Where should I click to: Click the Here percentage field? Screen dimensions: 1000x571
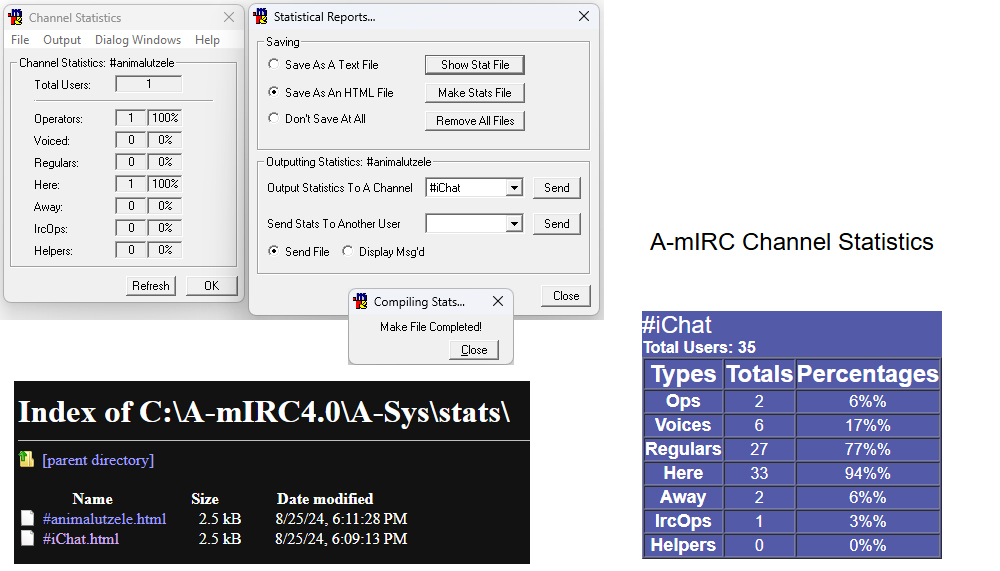click(165, 184)
